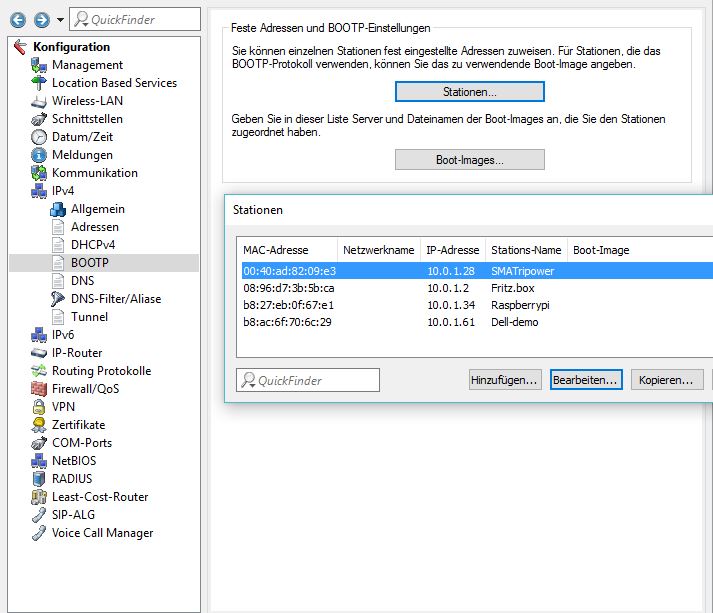This screenshot has height=613, width=713.
Task: Click the DNS-Filter/Aliase filter icon
Action: (58, 299)
